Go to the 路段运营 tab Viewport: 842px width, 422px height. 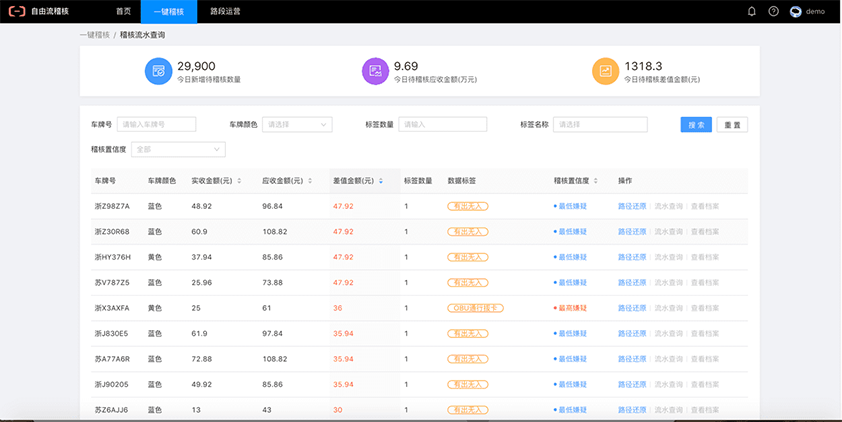(x=225, y=11)
